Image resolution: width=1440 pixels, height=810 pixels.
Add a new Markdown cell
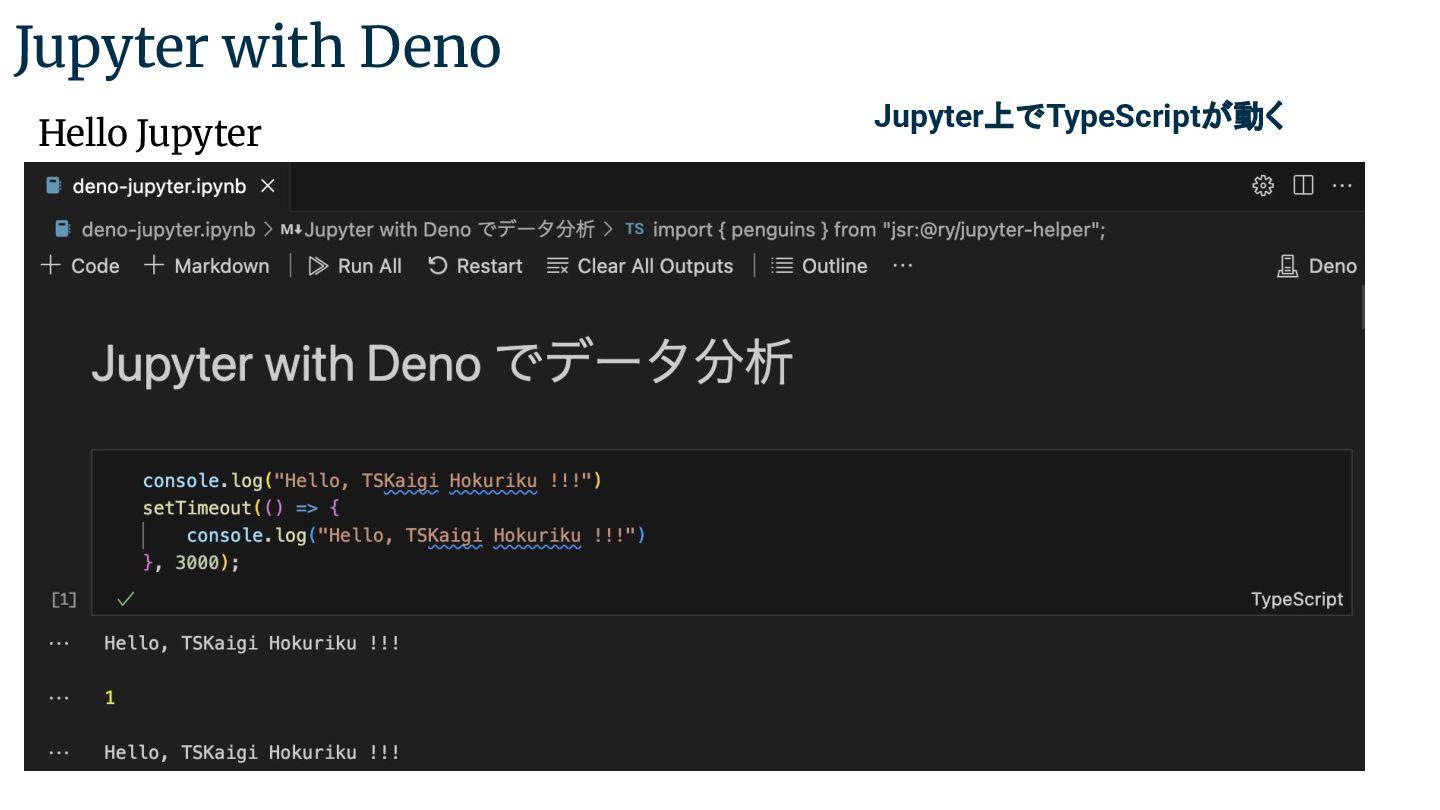(x=207, y=266)
